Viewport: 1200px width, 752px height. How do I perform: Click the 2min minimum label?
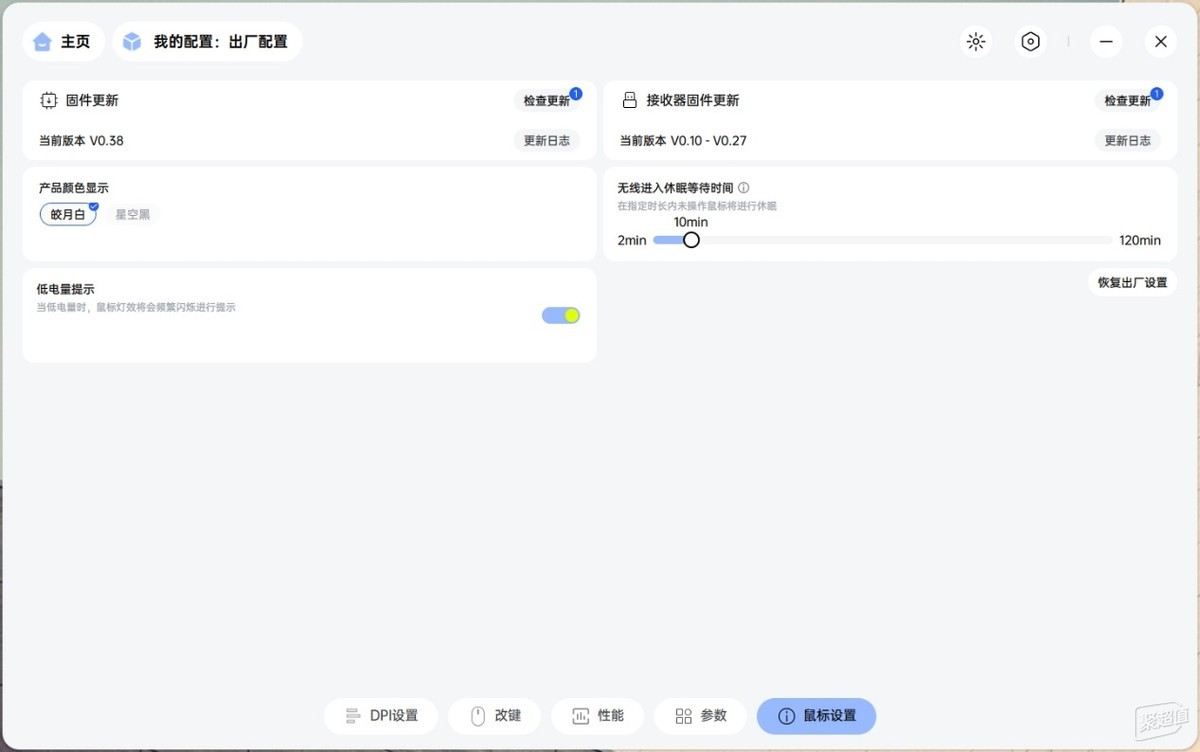coord(632,240)
